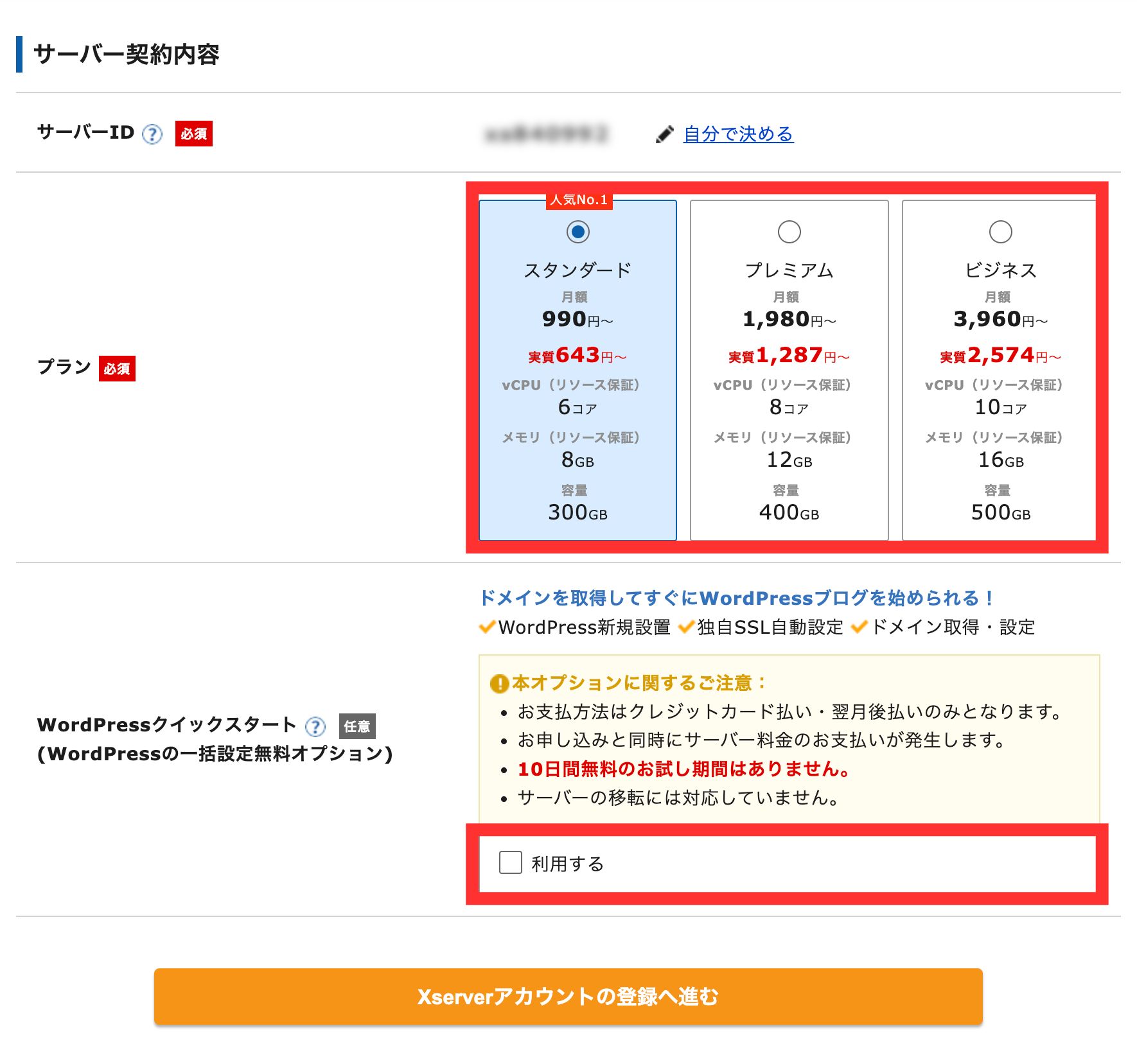Click the 10日間無料のお試し期間はありません notice
Image resolution: width=1137 pixels, height=1064 pixels.
[684, 769]
